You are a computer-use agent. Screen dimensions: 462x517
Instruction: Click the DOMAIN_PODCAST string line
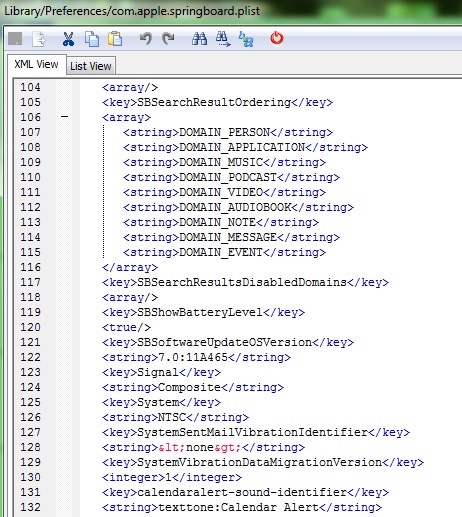(x=231, y=177)
